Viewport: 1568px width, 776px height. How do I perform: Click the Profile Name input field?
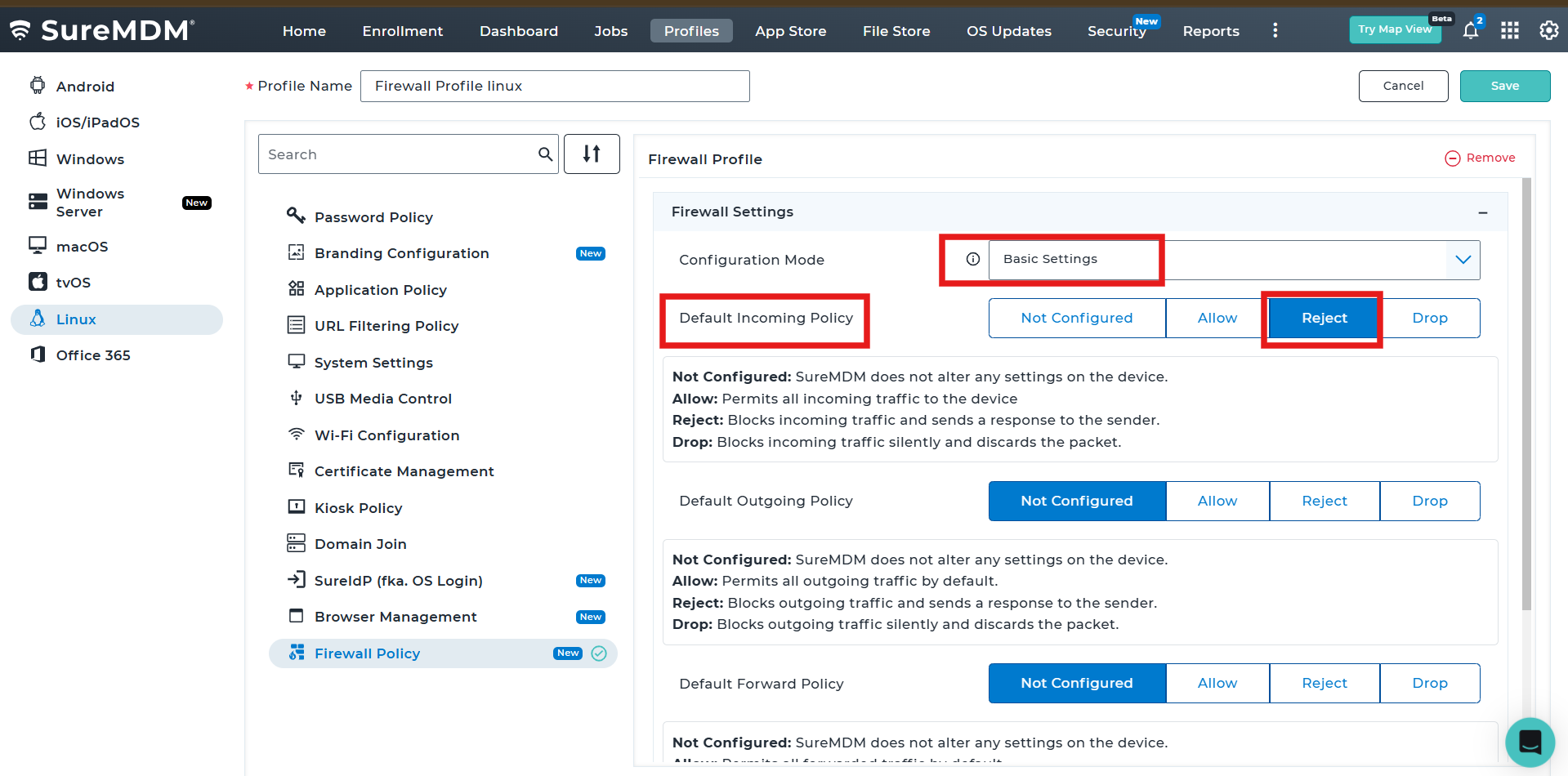coord(555,86)
